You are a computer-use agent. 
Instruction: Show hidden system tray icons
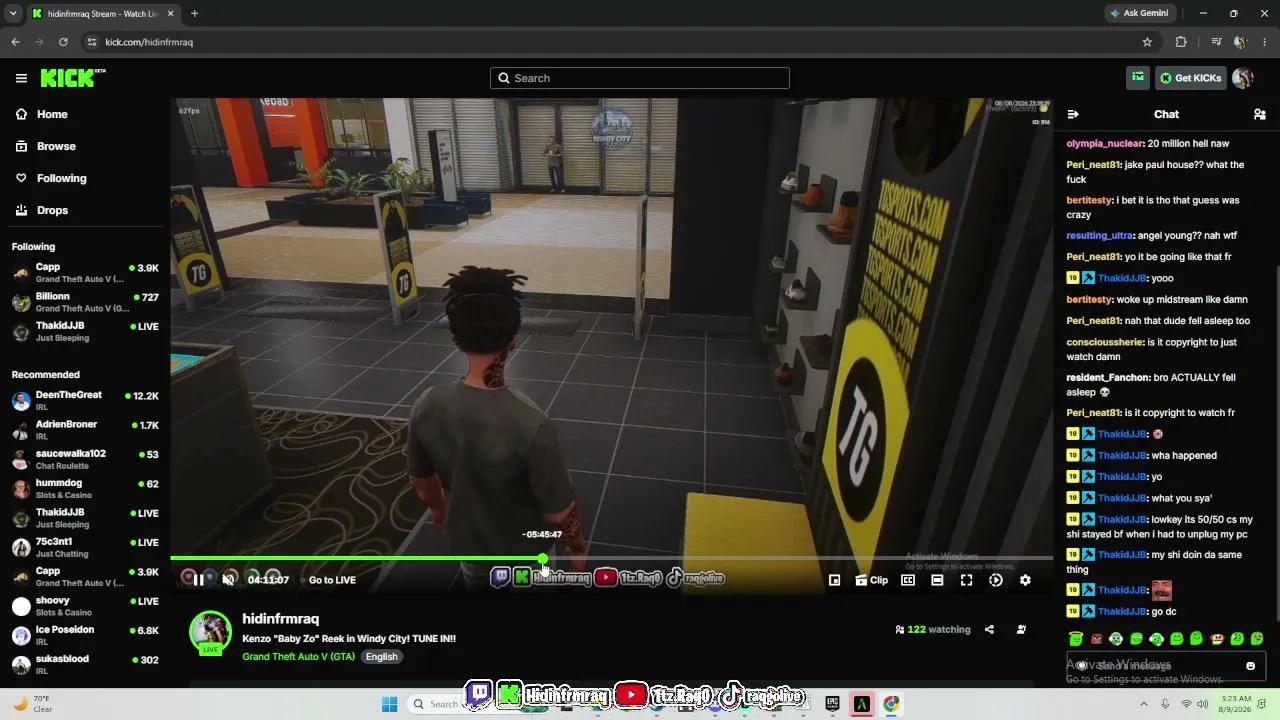click(1144, 704)
